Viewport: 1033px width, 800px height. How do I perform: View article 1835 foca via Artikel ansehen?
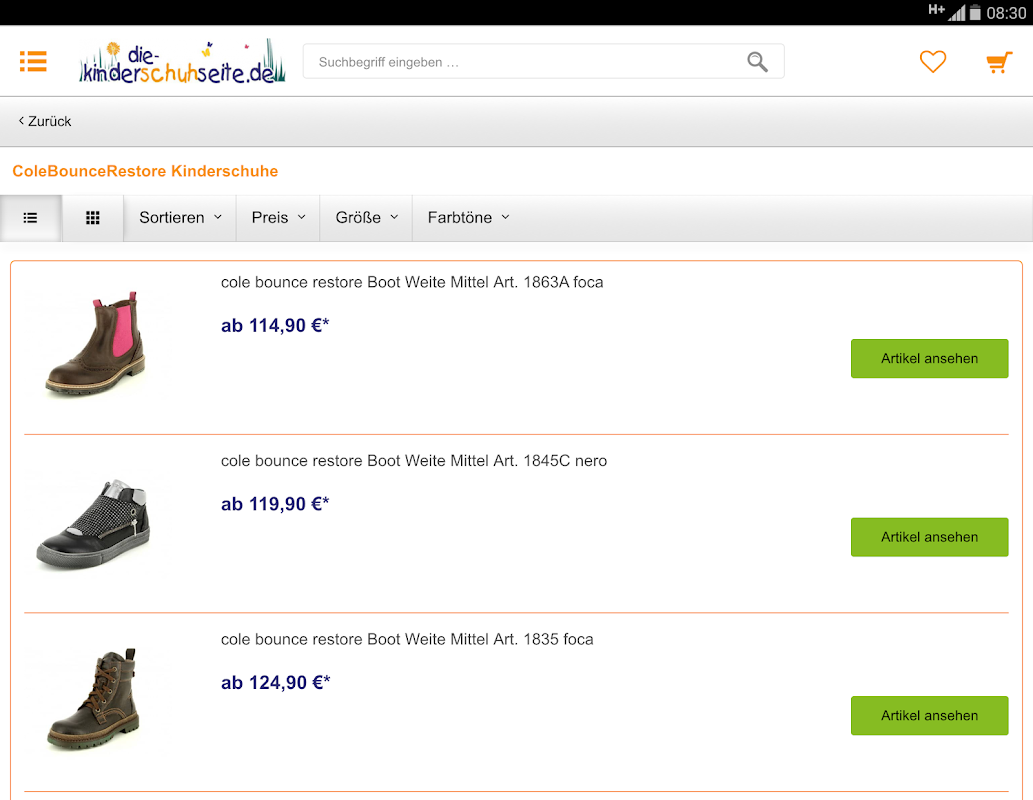pos(929,716)
